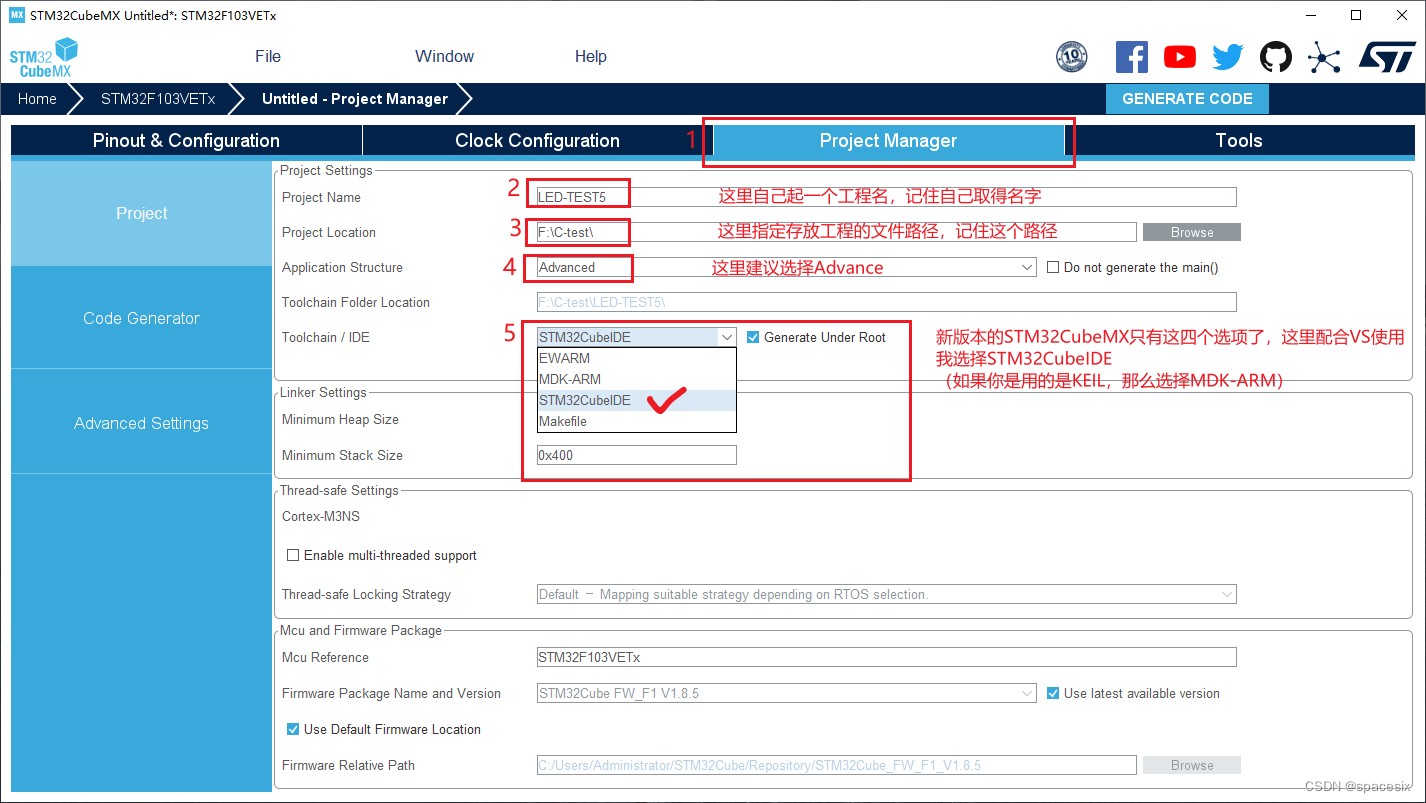Screen dimensions: 1426x803
Task: Click the MX app icon in title bar
Action: point(16,15)
